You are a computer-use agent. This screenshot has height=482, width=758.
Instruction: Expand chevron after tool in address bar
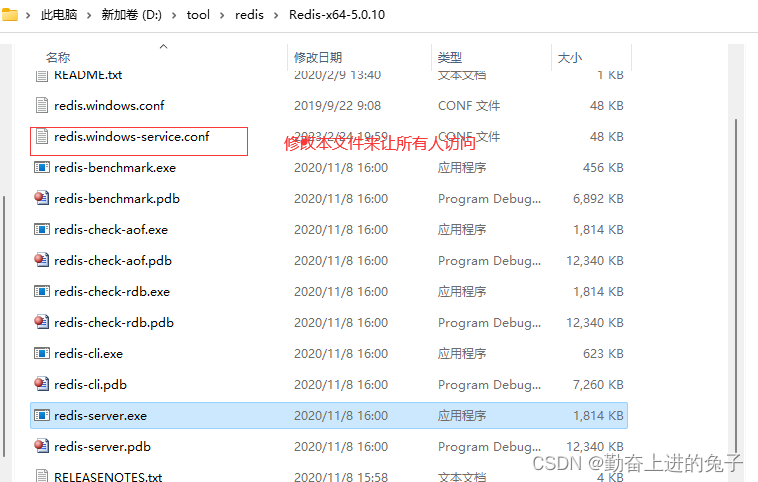[x=222, y=15]
